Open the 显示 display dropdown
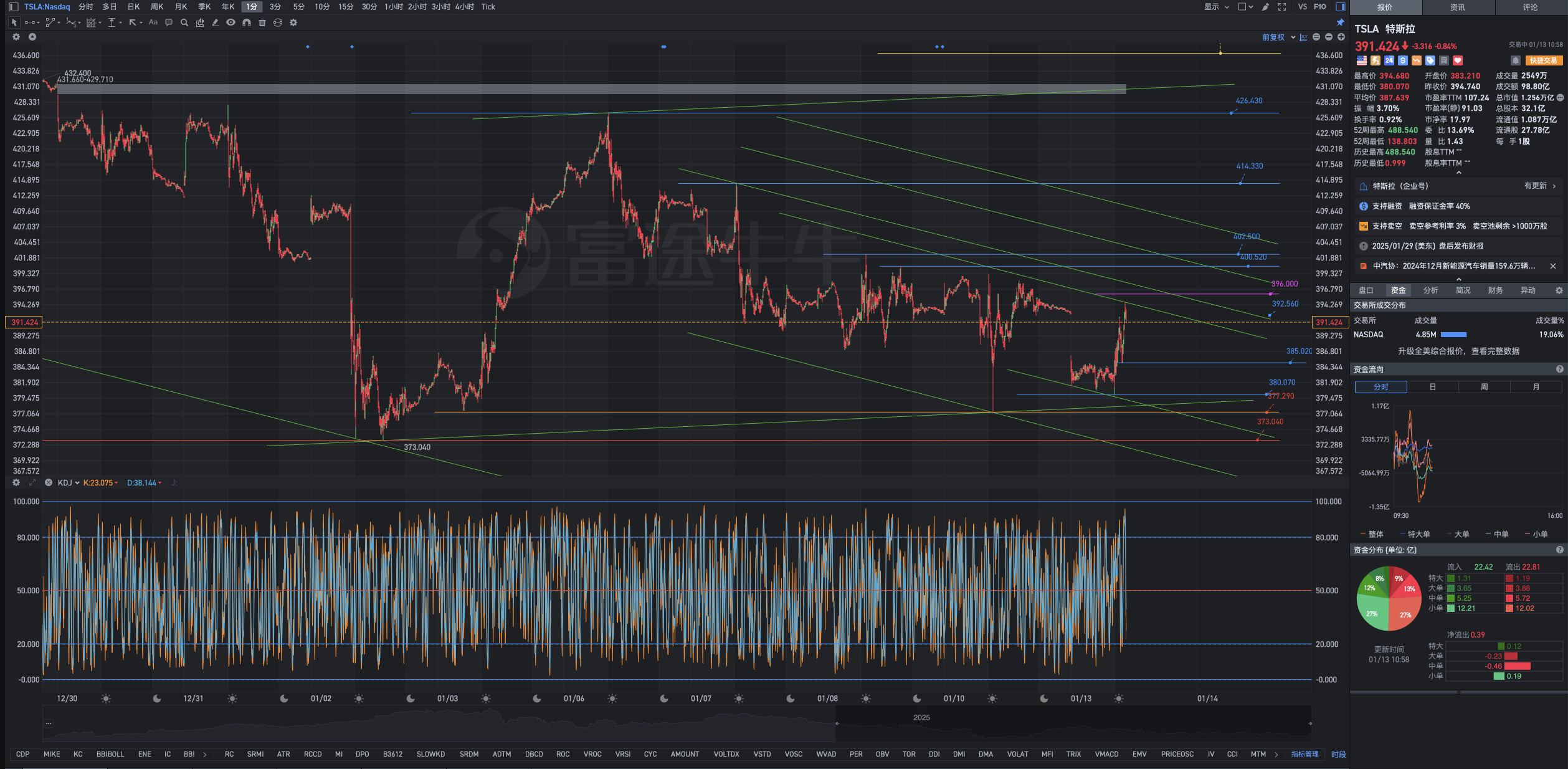Viewport: 1568px width, 769px height. 1216,7
